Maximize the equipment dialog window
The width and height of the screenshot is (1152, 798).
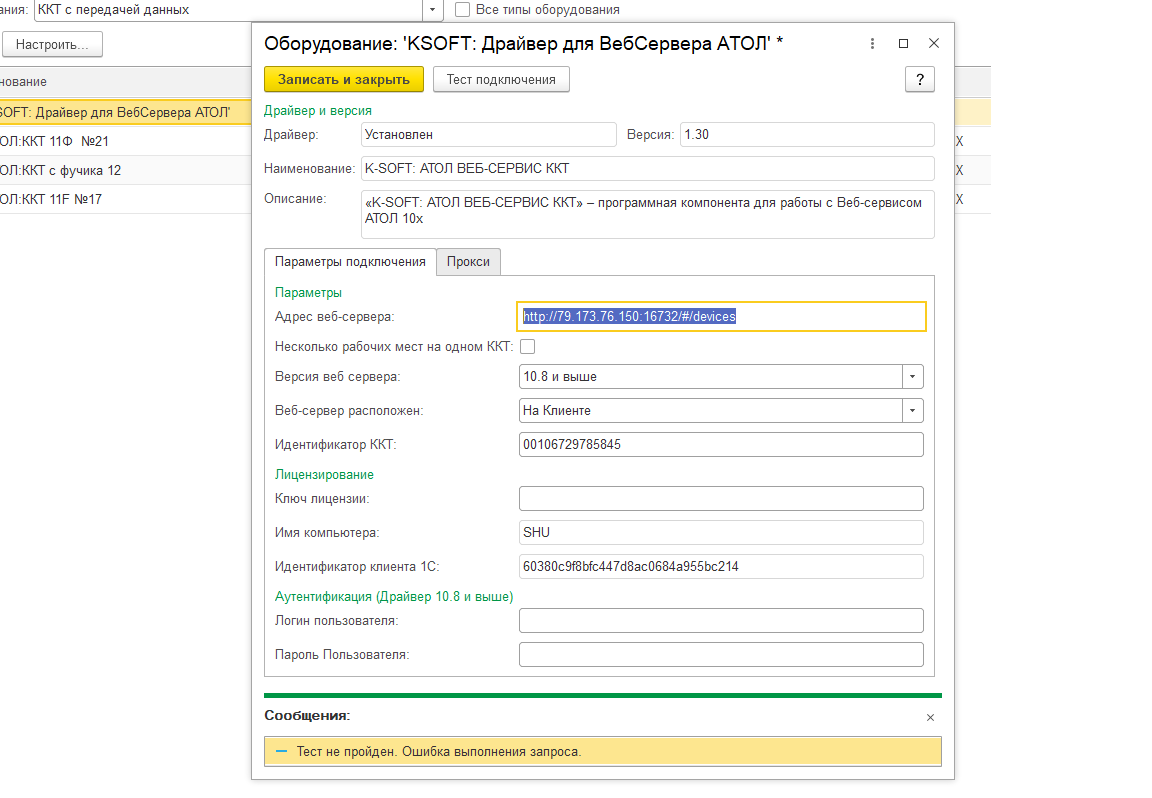903,43
